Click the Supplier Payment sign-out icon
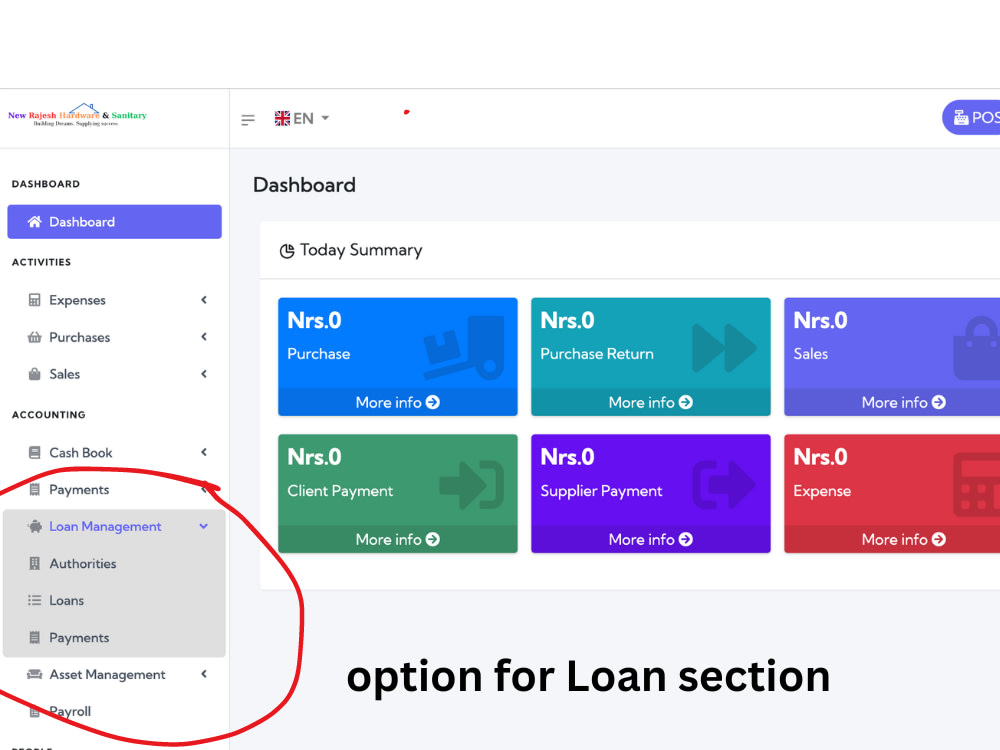 [x=724, y=485]
